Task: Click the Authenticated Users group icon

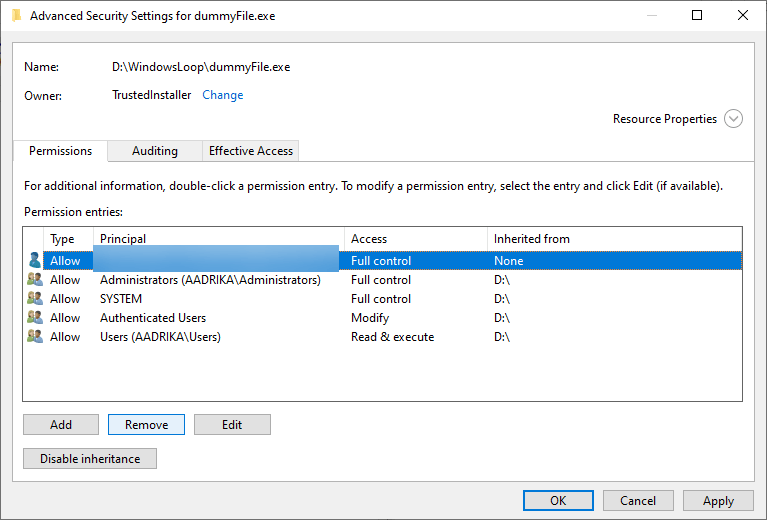Action: pyautogui.click(x=35, y=318)
